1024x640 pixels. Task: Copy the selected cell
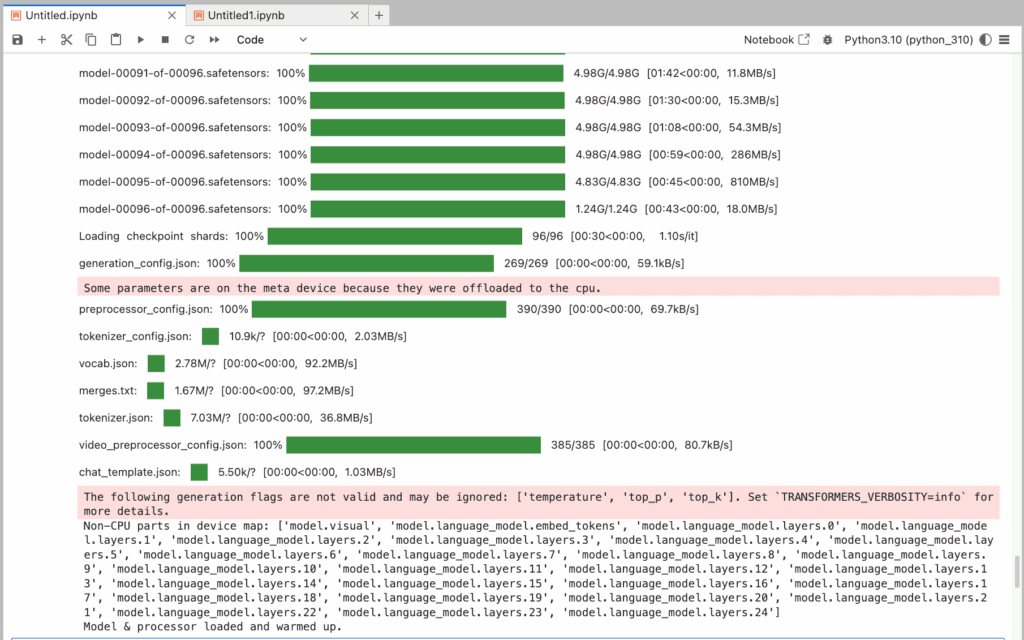pyautogui.click(x=91, y=40)
